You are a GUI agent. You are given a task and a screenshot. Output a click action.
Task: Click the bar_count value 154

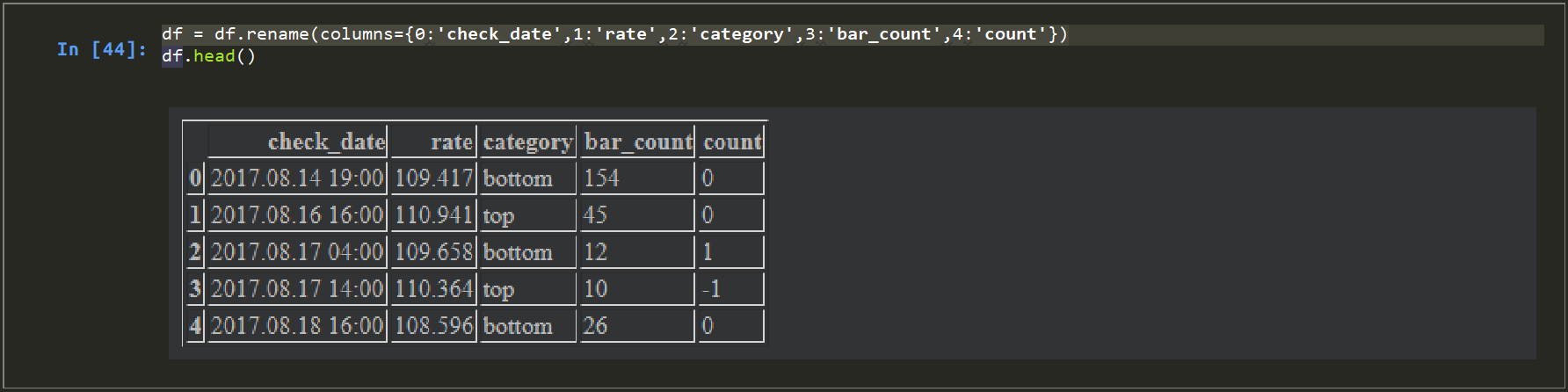click(602, 178)
